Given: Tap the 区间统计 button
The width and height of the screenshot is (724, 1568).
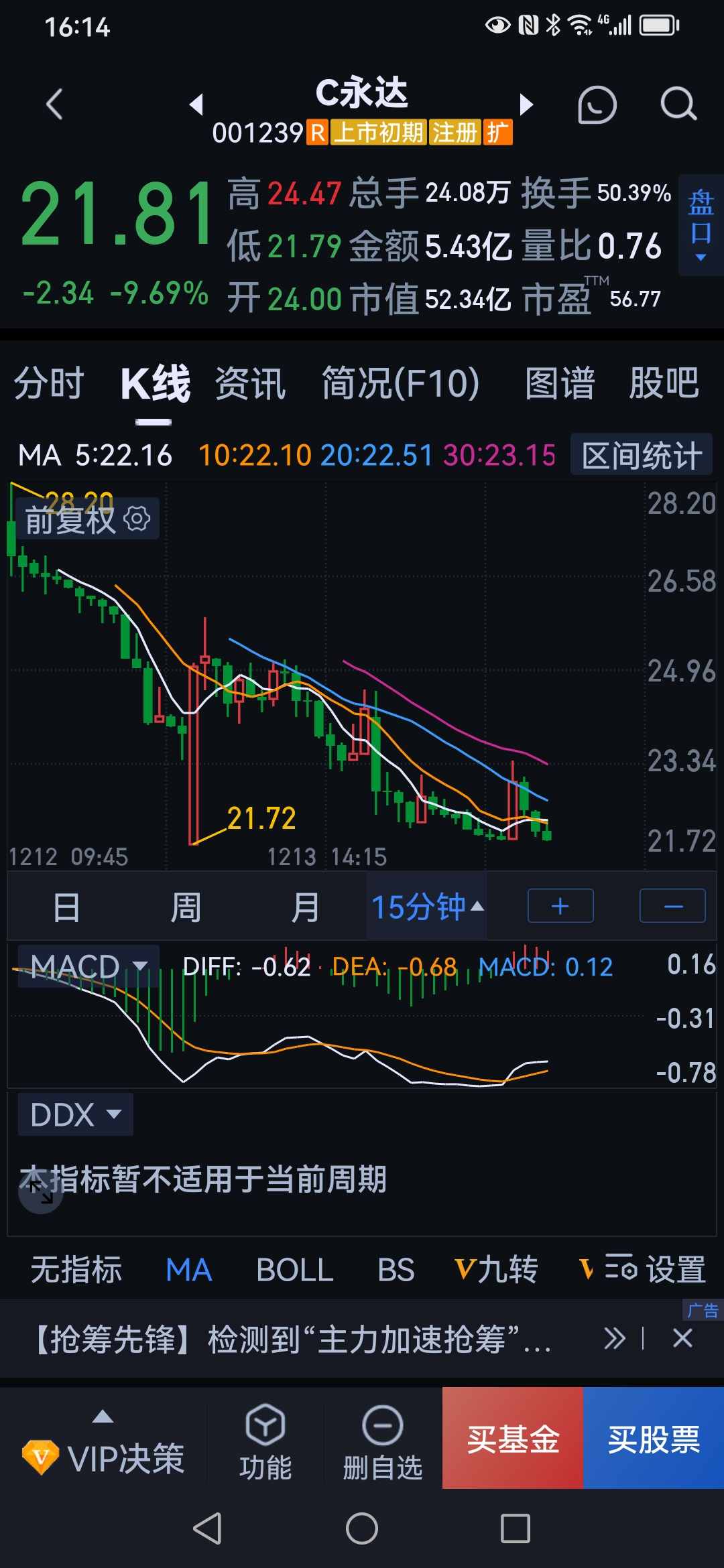Looking at the screenshot, I should (x=642, y=456).
